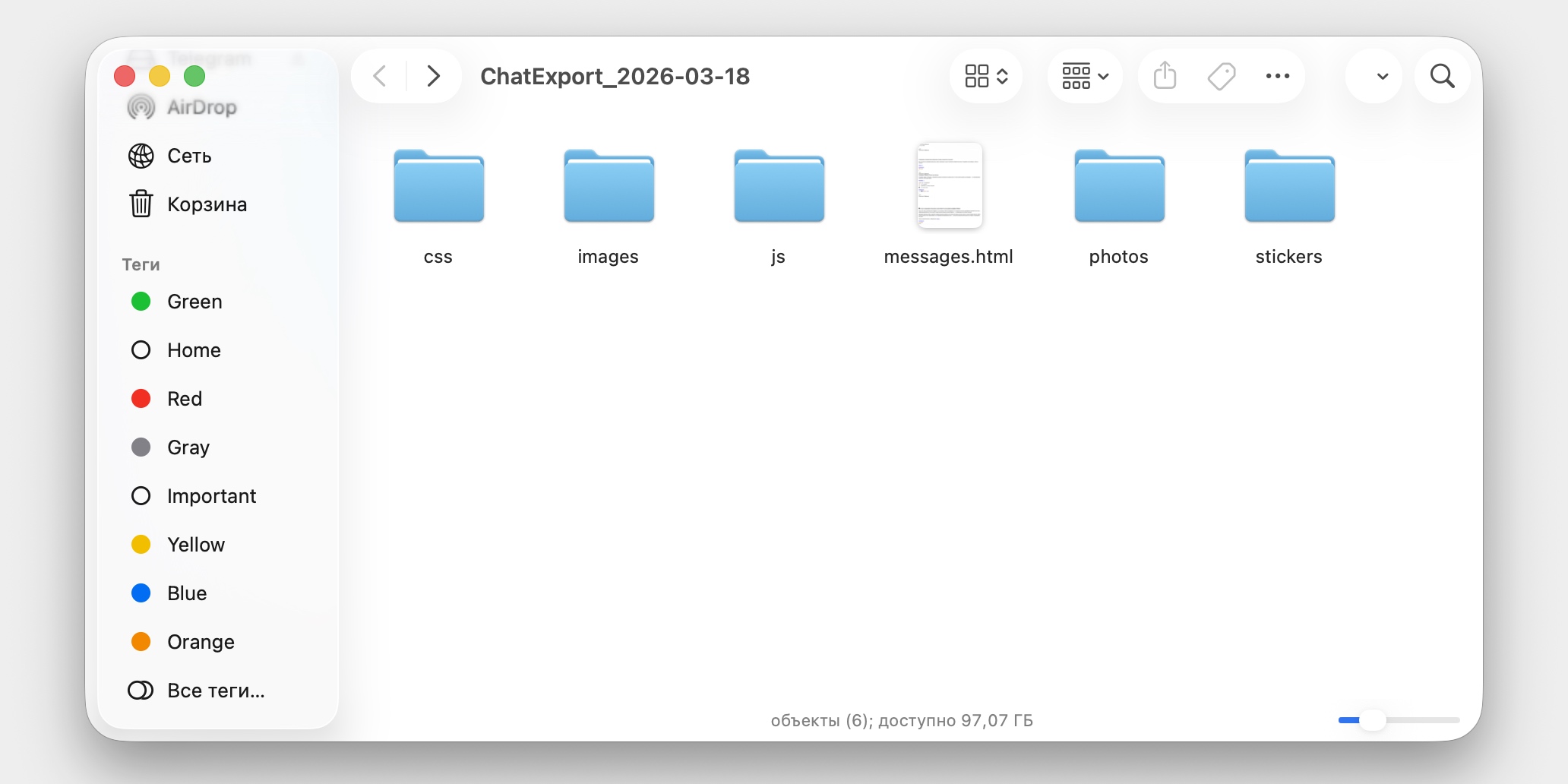Image resolution: width=1568 pixels, height=784 pixels.
Task: Expand the grouping options dropdown
Action: click(x=1085, y=76)
